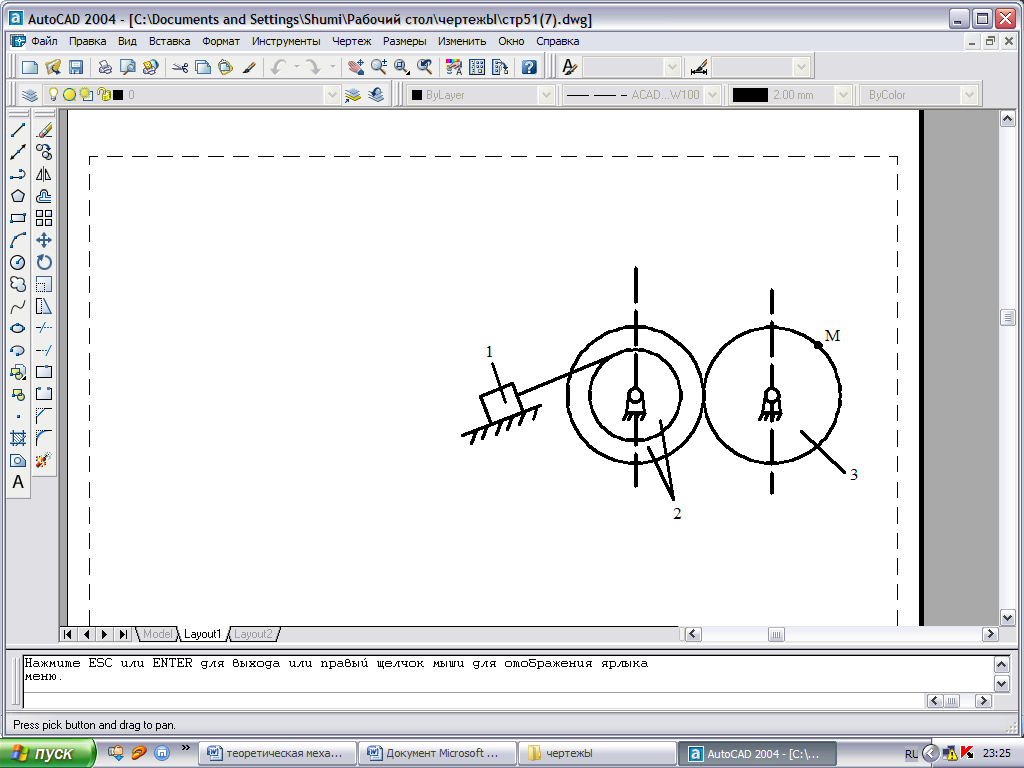
Task: Open the 2.00 mm lineweight dropdown
Action: click(843, 95)
